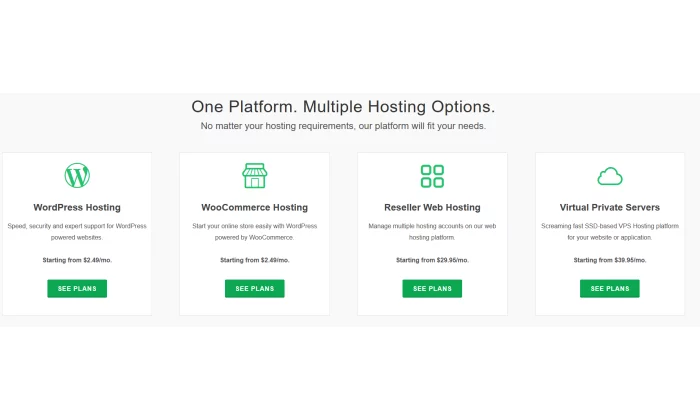See plans for Virtual Private Servers
The image size is (700, 420).
610,289
